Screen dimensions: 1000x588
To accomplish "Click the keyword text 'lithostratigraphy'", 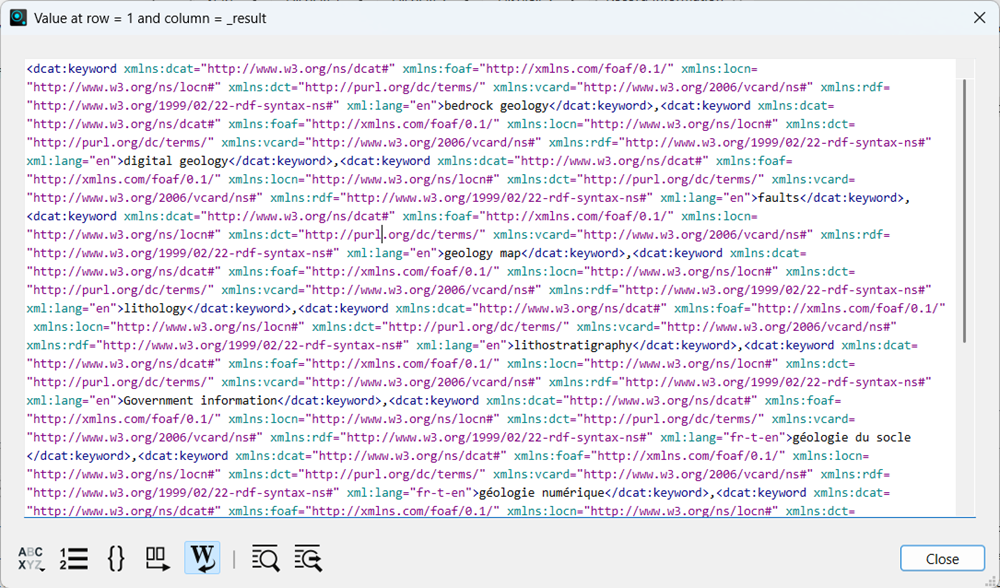I will click(573, 346).
